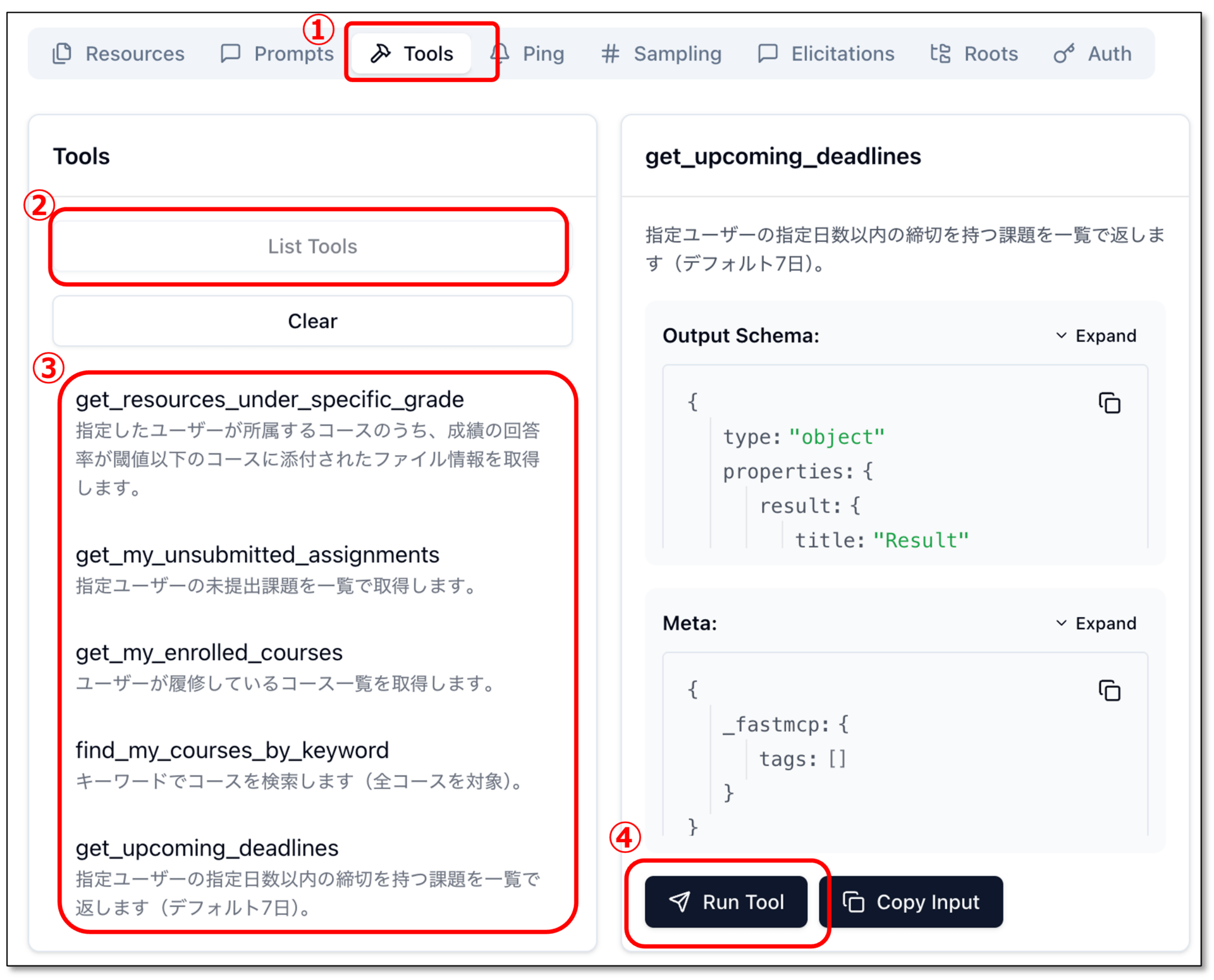
Task: Copy the Output Schema JSON via copy icon
Action: (1109, 403)
